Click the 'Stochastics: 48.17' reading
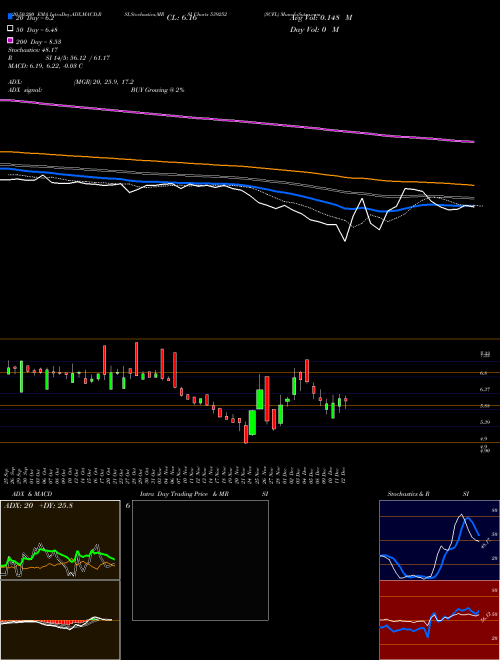This screenshot has height=660, width=500. tap(33, 50)
